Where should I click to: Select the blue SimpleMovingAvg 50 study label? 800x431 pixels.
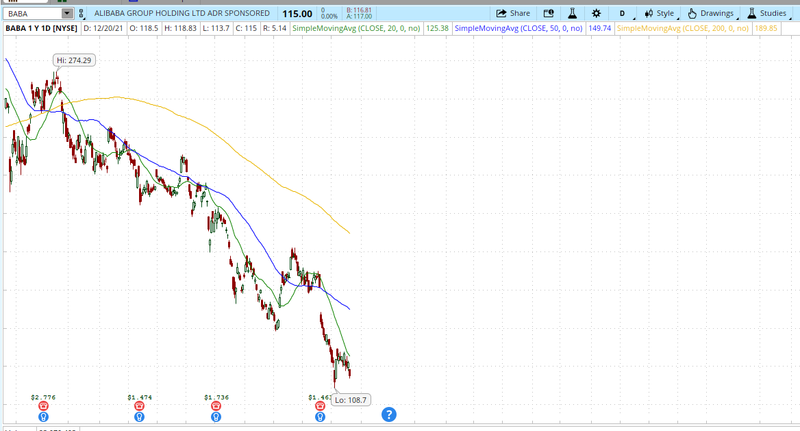pyautogui.click(x=518, y=28)
